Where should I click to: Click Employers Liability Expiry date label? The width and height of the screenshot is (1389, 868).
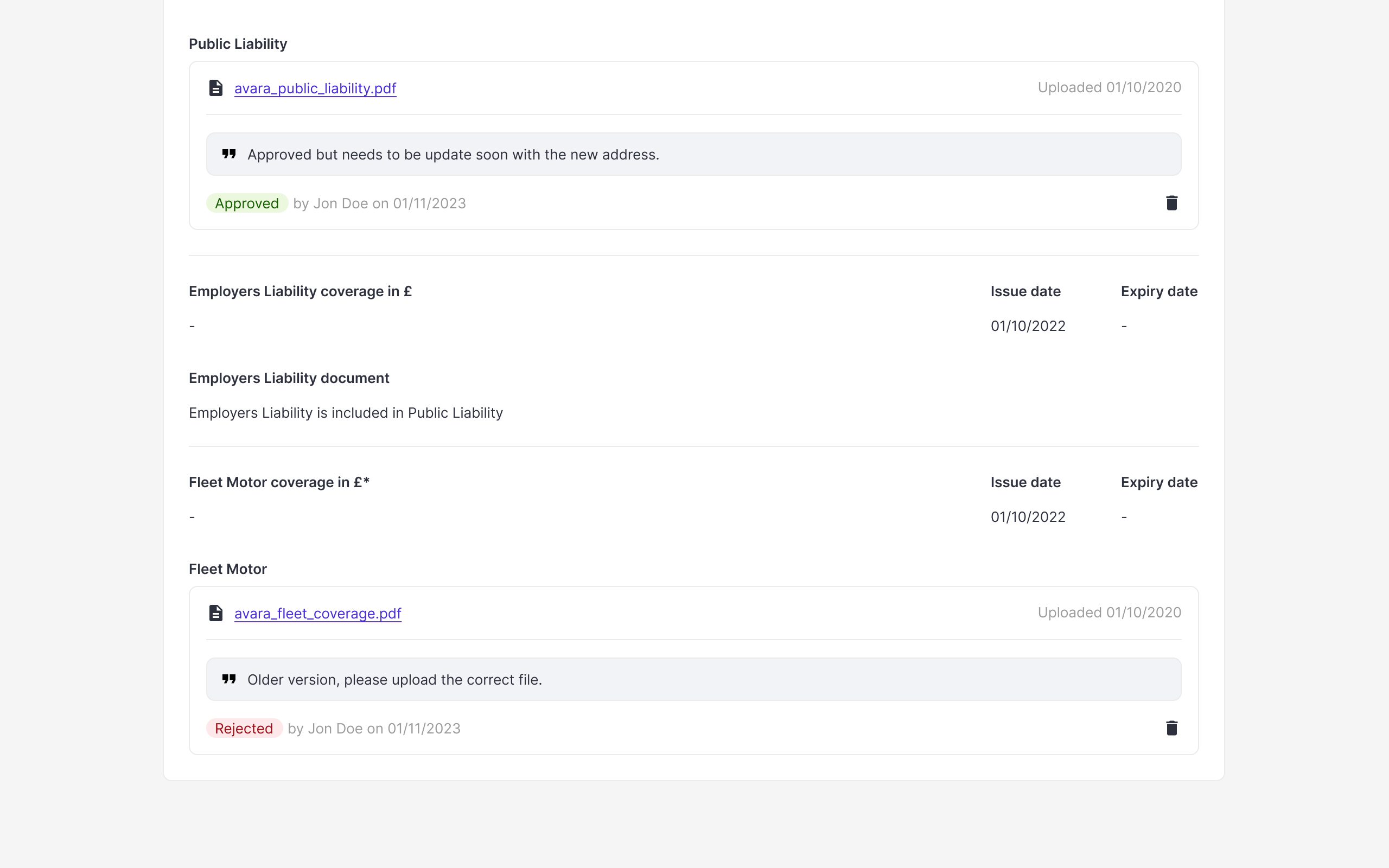pos(1159,291)
